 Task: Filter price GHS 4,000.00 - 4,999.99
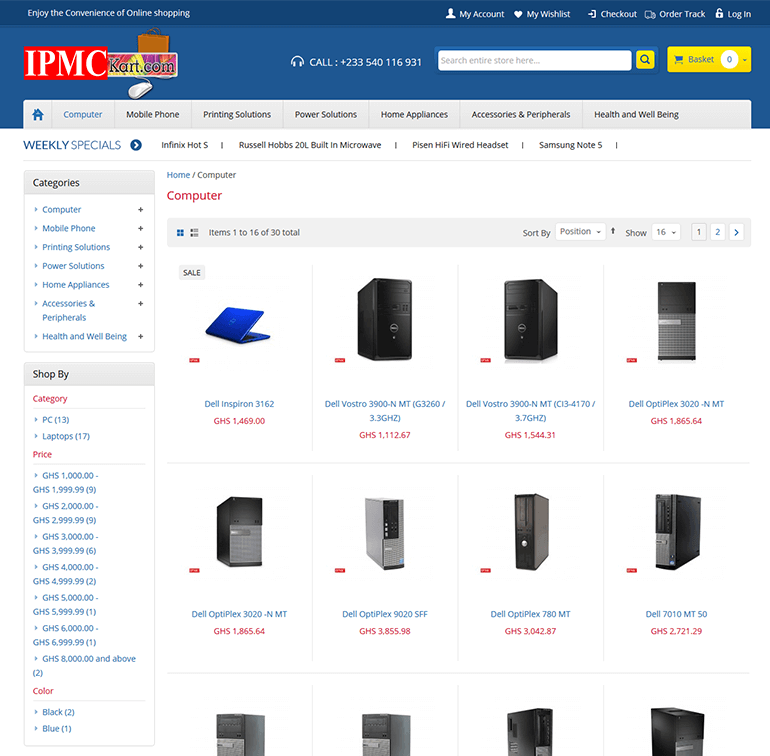(x=66, y=574)
